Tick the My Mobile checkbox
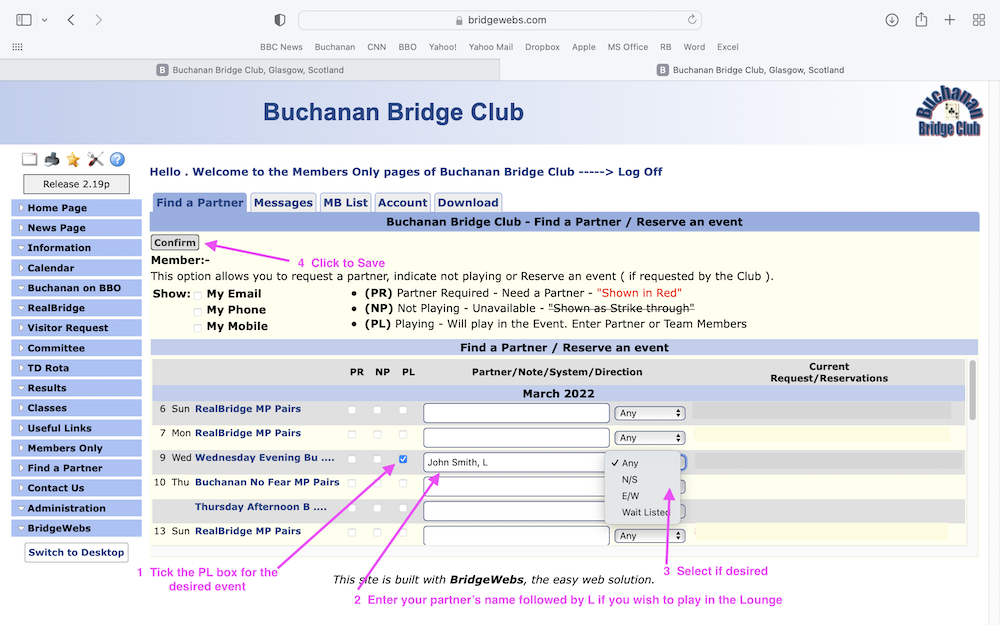The height and width of the screenshot is (625, 1000). (198, 327)
